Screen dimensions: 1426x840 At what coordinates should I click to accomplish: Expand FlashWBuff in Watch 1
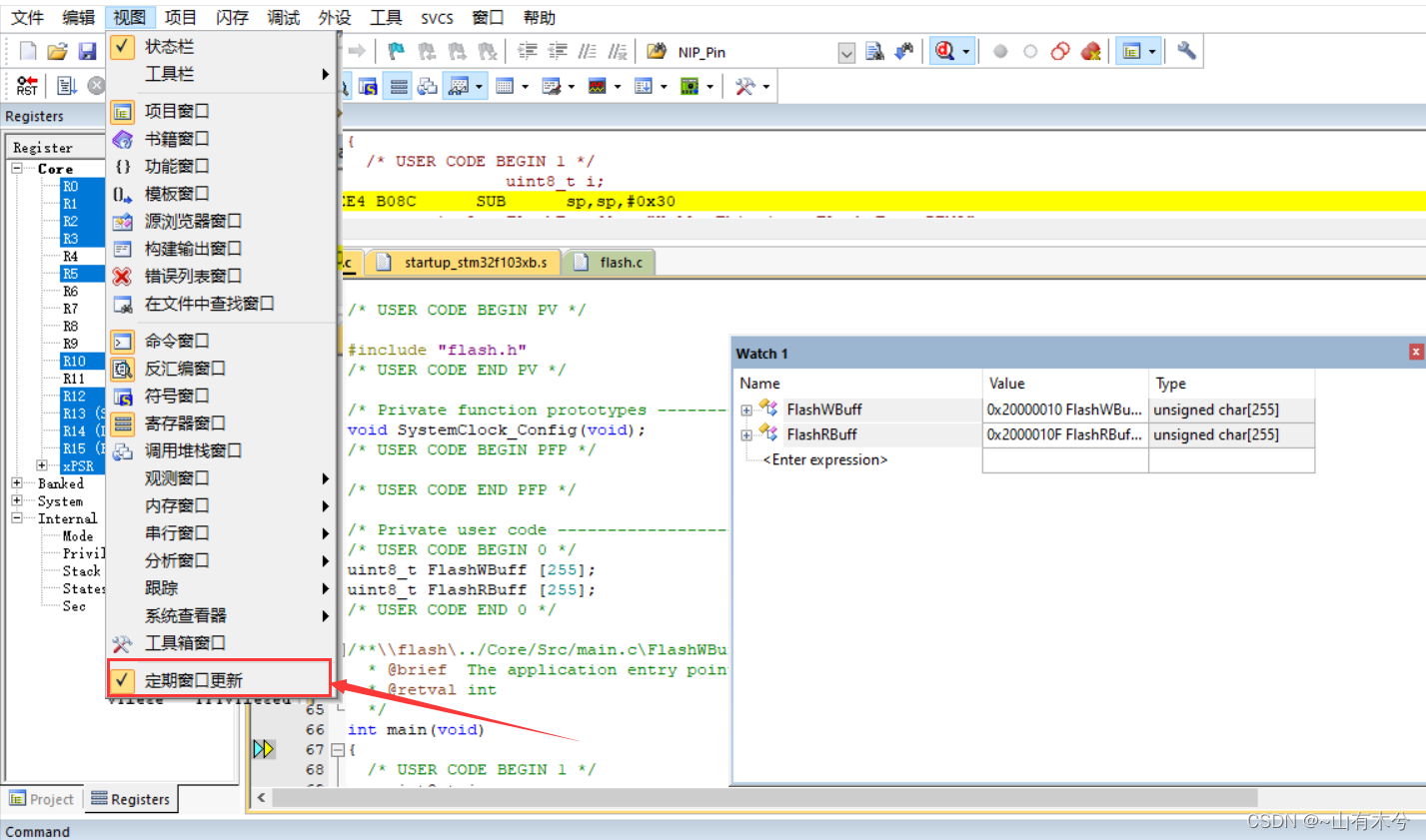point(746,410)
